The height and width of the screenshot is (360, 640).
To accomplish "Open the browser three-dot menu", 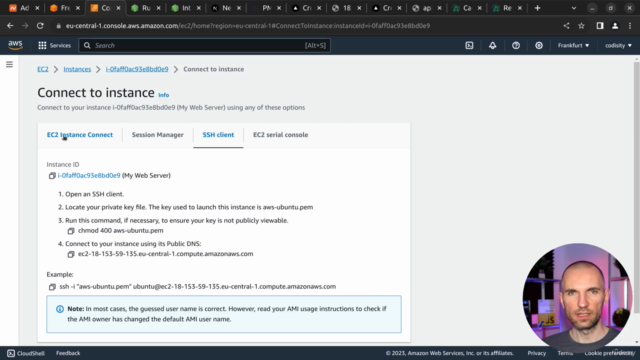I will click(630, 26).
